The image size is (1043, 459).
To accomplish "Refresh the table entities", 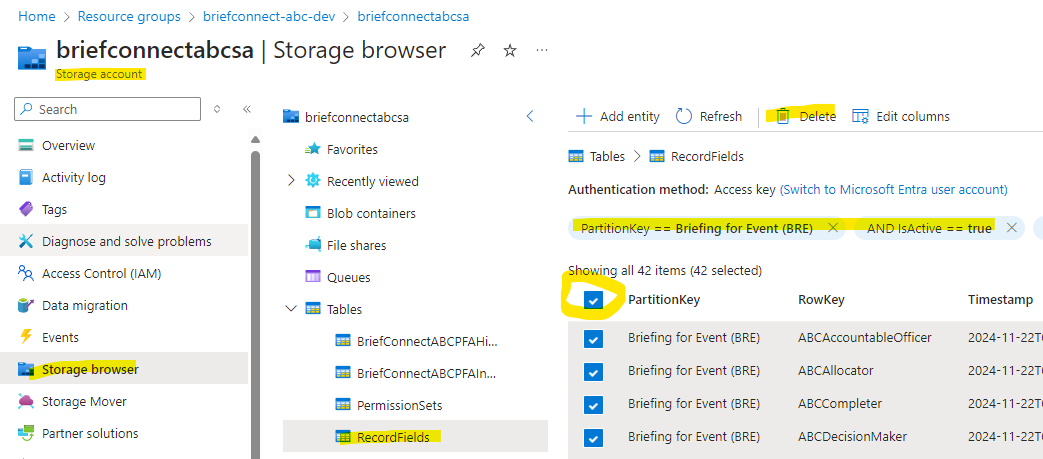I will 708,116.
